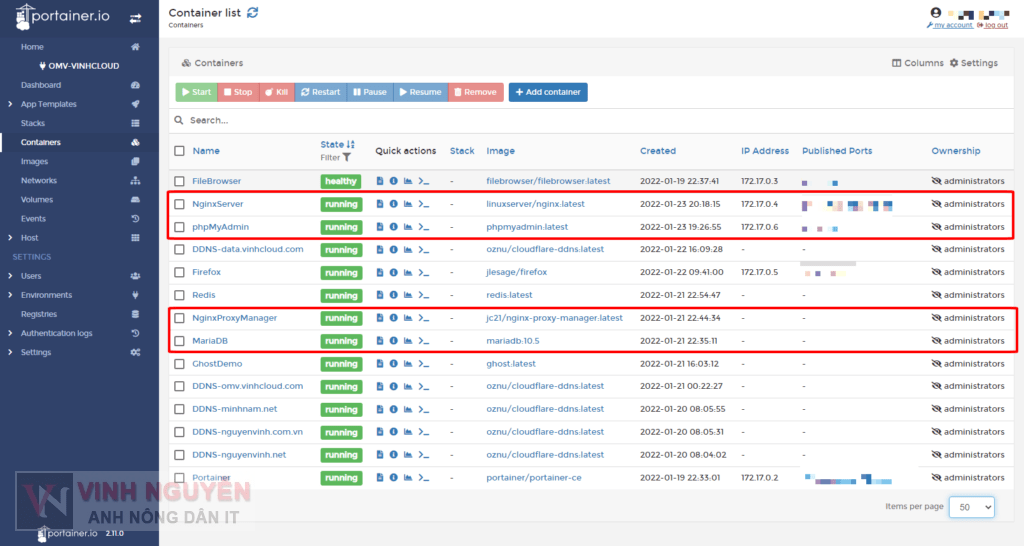
Task: Click the refresh icon beside Container list
Action: pos(253,12)
